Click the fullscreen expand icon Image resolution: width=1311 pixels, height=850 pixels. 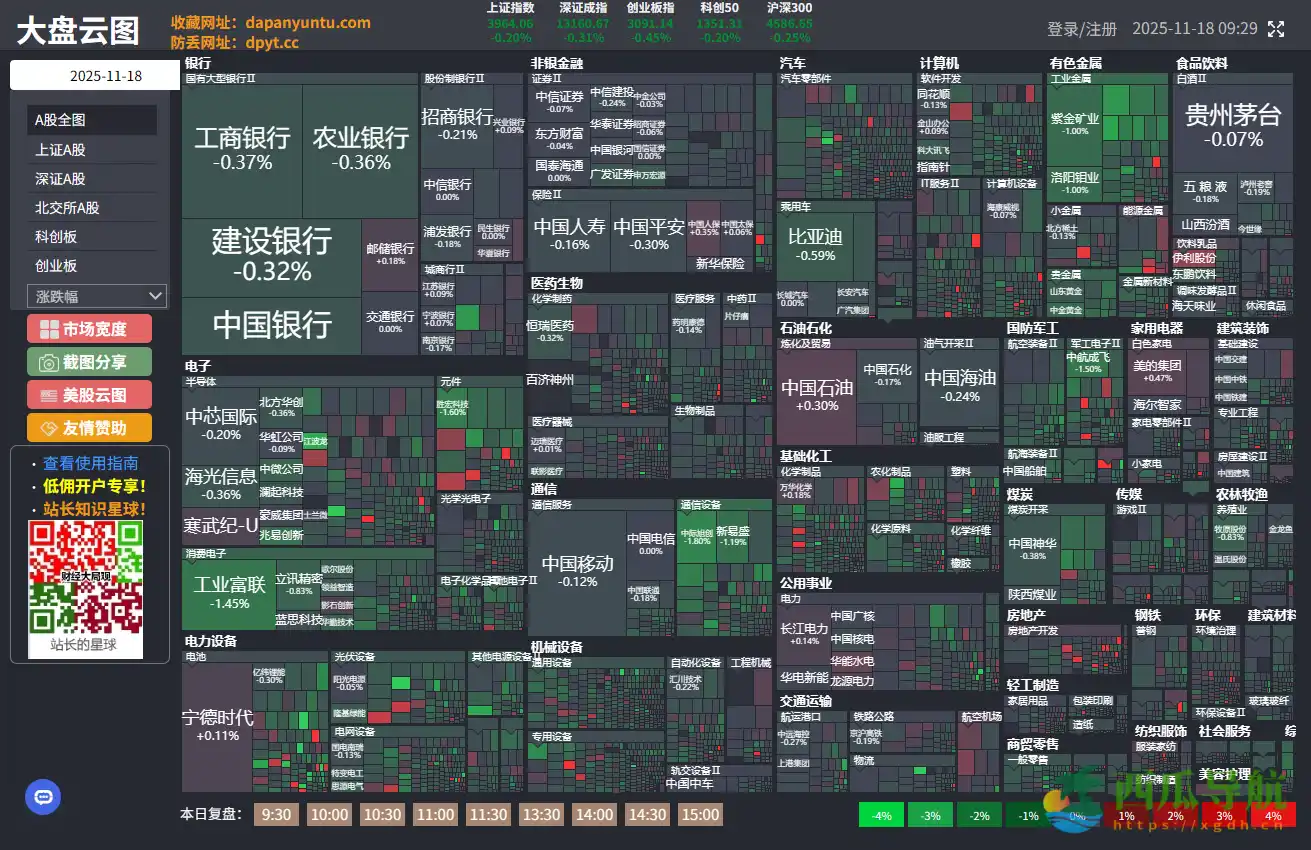(x=1276, y=29)
